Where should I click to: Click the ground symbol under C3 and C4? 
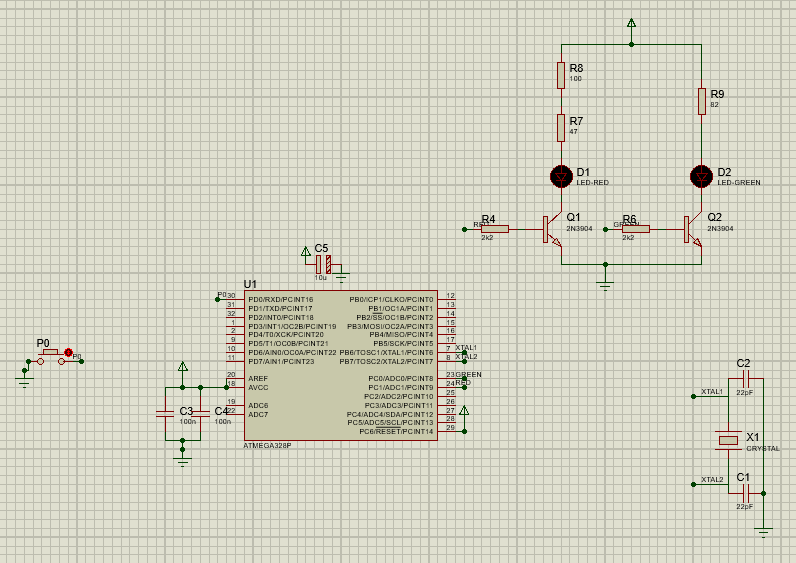coord(182,461)
